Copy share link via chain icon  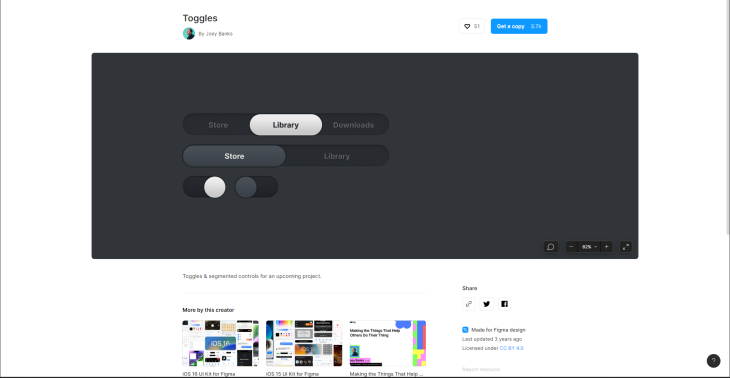click(x=469, y=304)
